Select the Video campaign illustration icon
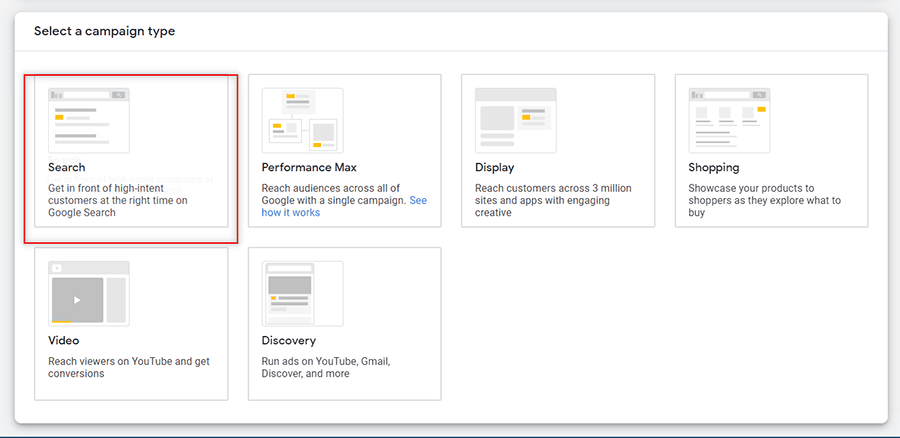Image resolution: width=900 pixels, height=438 pixels. click(x=89, y=294)
